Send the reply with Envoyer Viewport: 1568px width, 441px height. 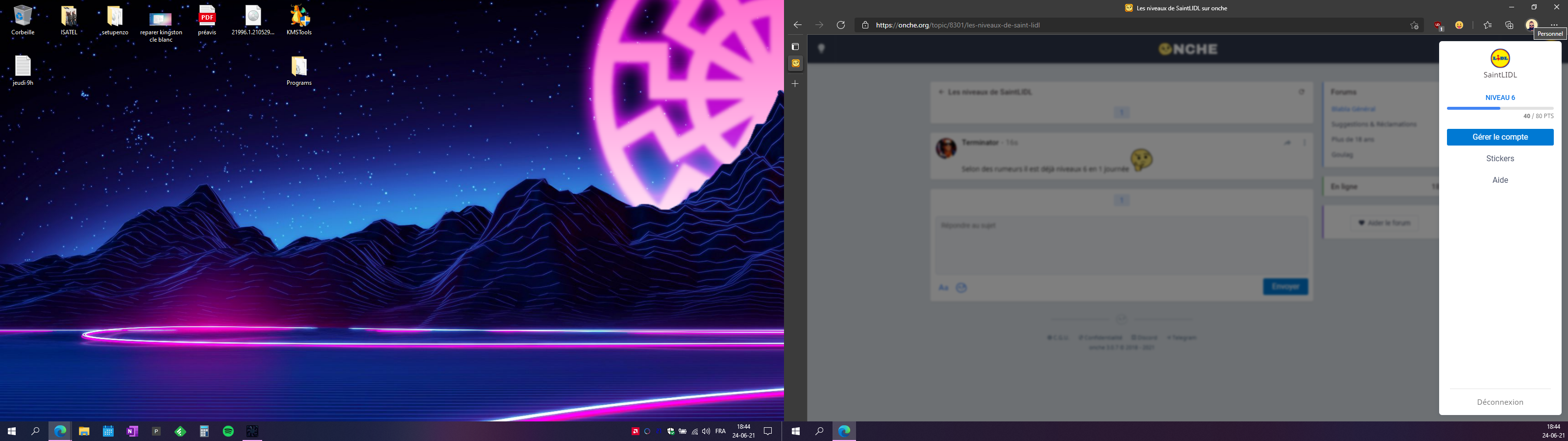[1285, 286]
